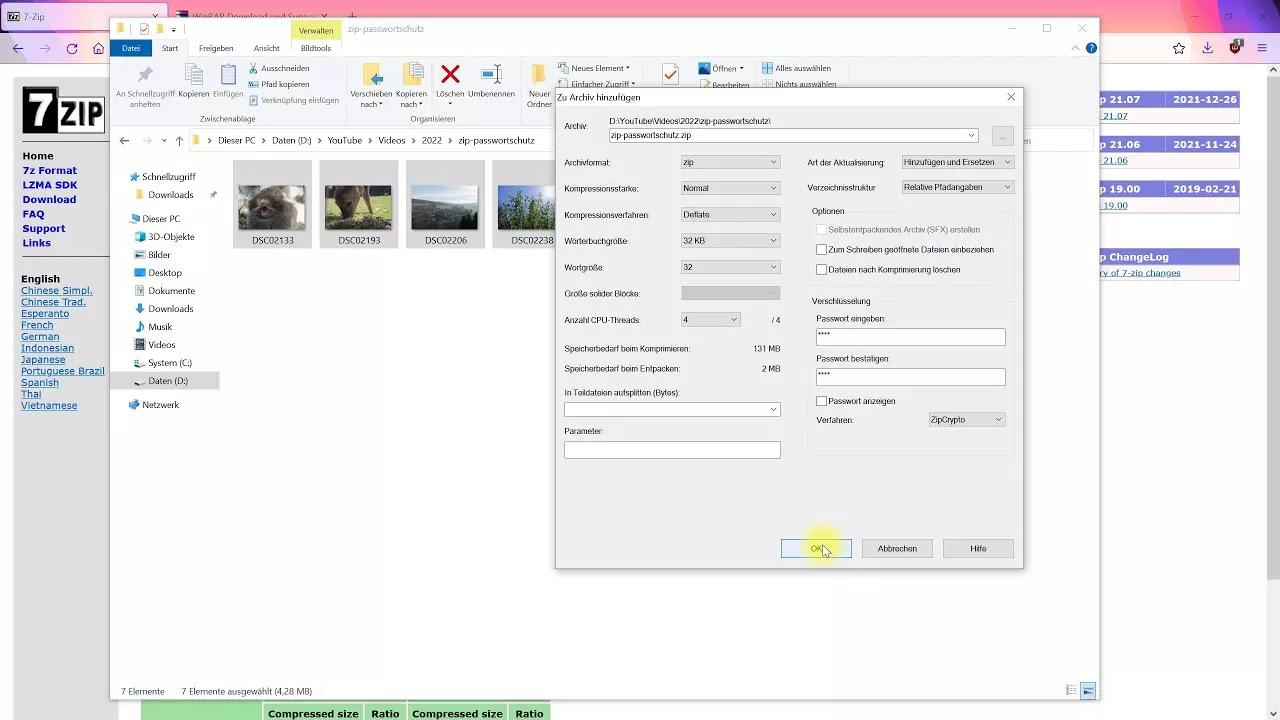Click the Löschen red X icon
Image resolution: width=1280 pixels, height=720 pixels.
[450, 75]
